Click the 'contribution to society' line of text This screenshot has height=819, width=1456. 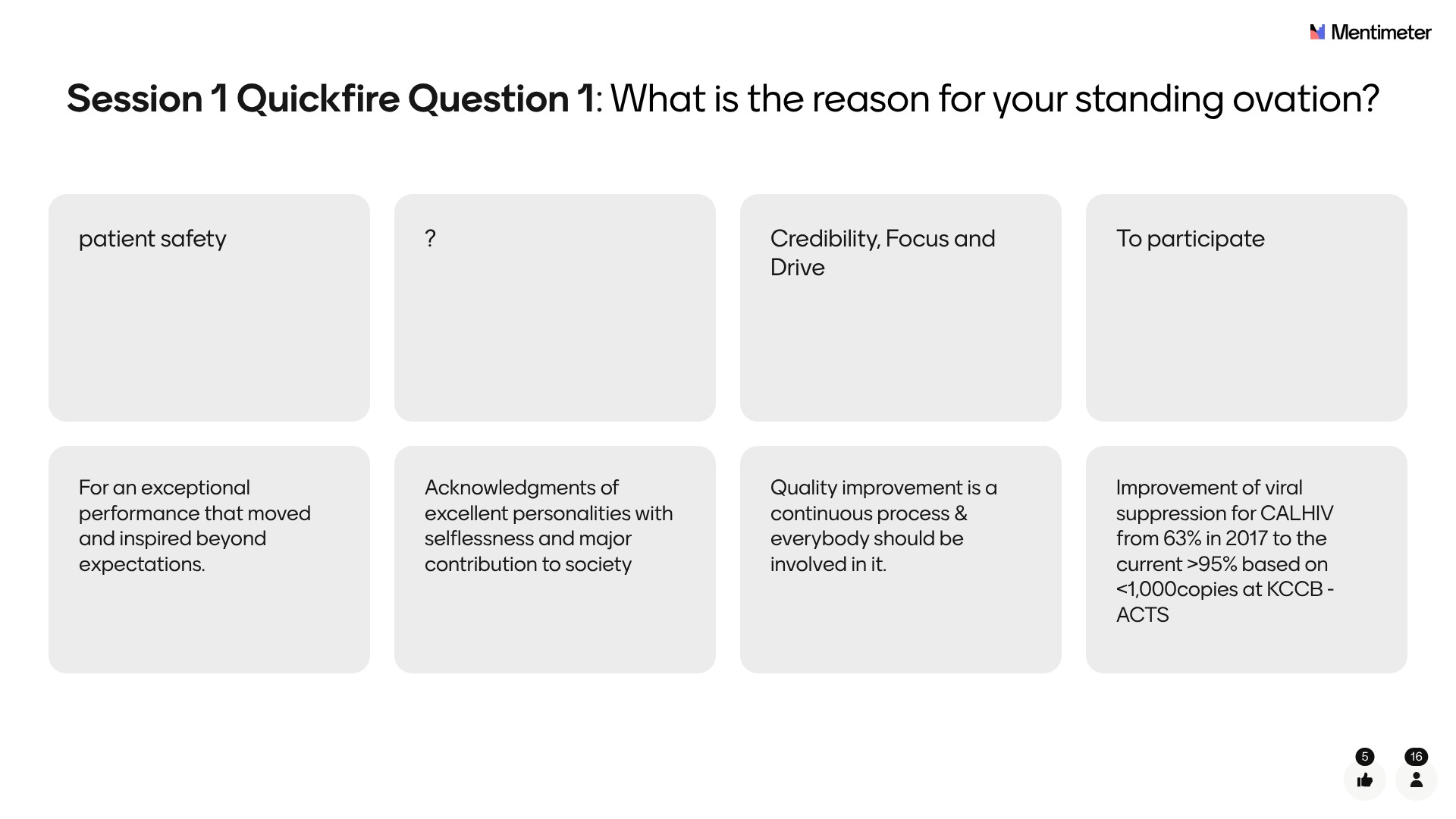pos(528,564)
